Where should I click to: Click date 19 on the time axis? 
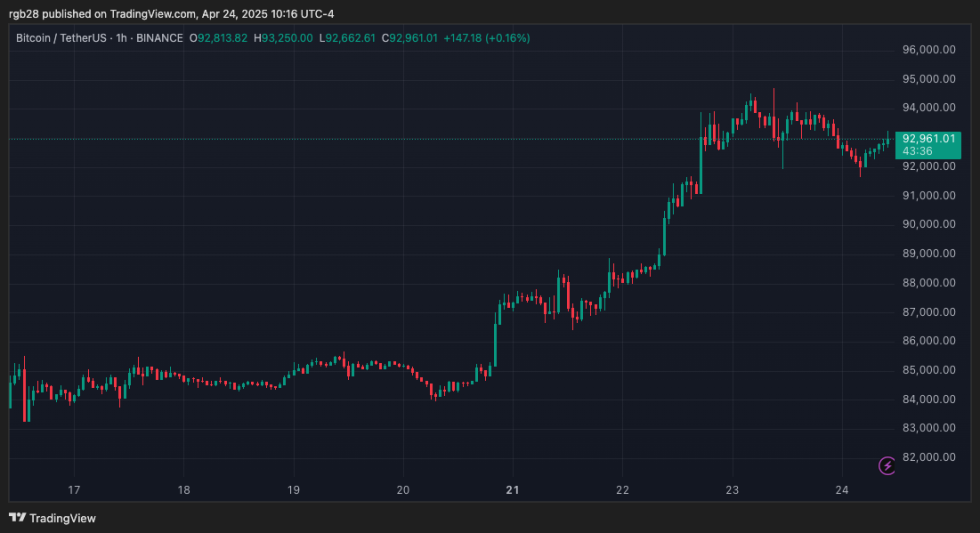coord(293,490)
